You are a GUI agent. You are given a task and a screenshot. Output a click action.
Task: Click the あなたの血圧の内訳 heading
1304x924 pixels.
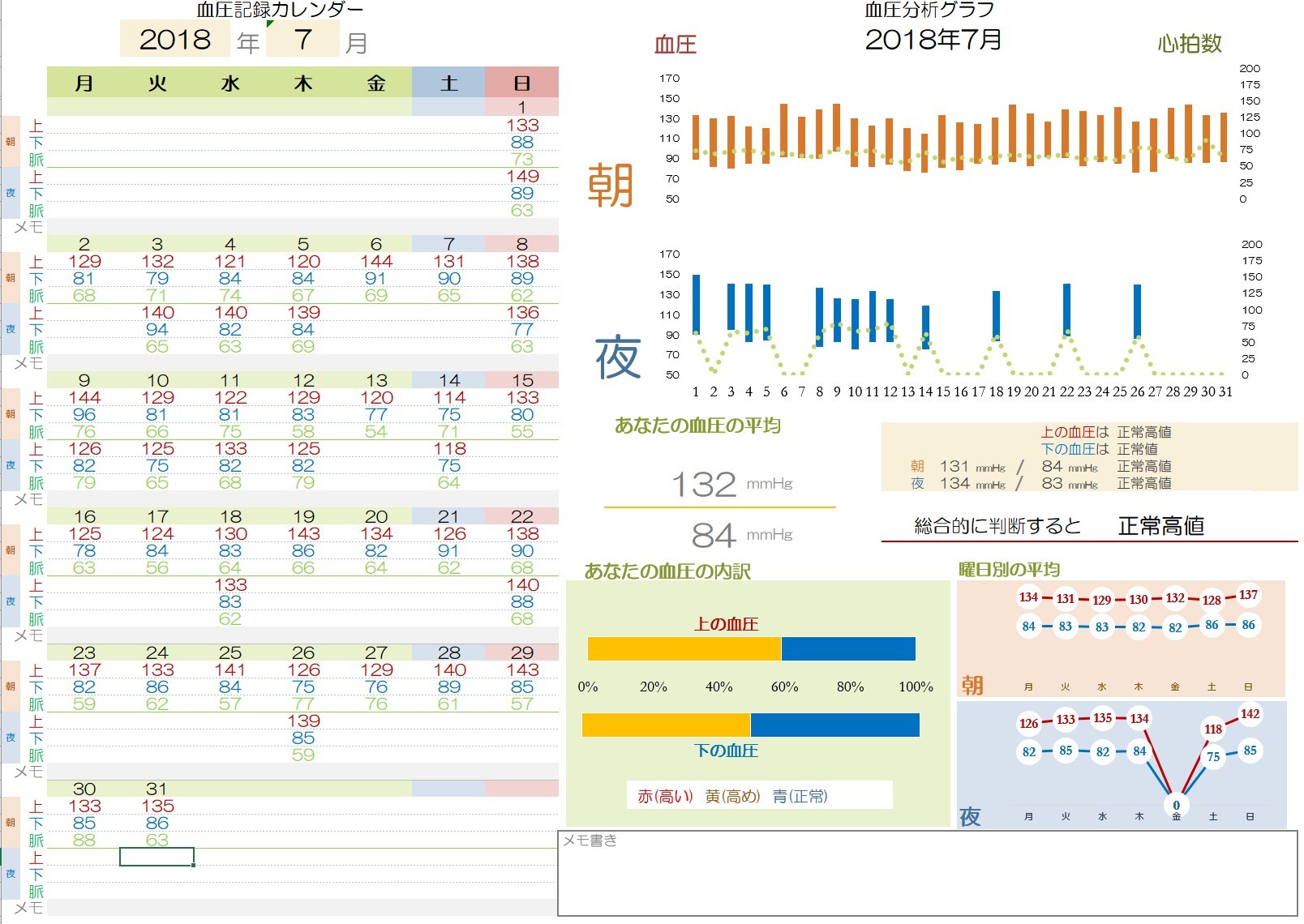click(x=667, y=571)
